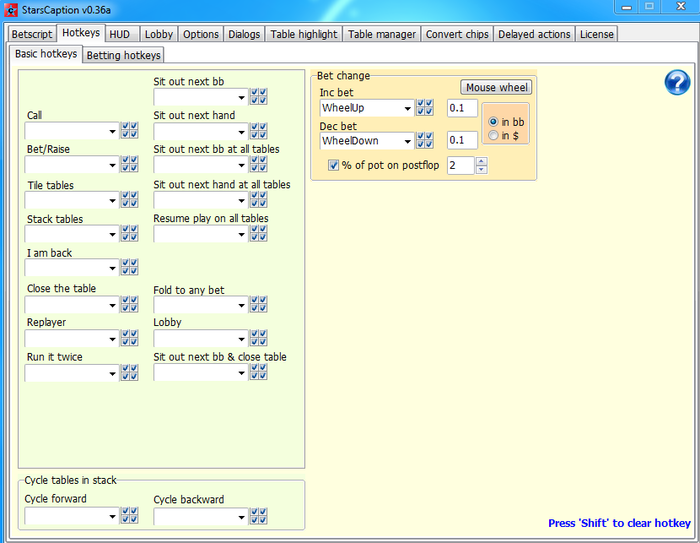Screen dimensions: 700x543
Task: Click the checkmark grid icon beside Bet/Raise
Action: (129, 164)
